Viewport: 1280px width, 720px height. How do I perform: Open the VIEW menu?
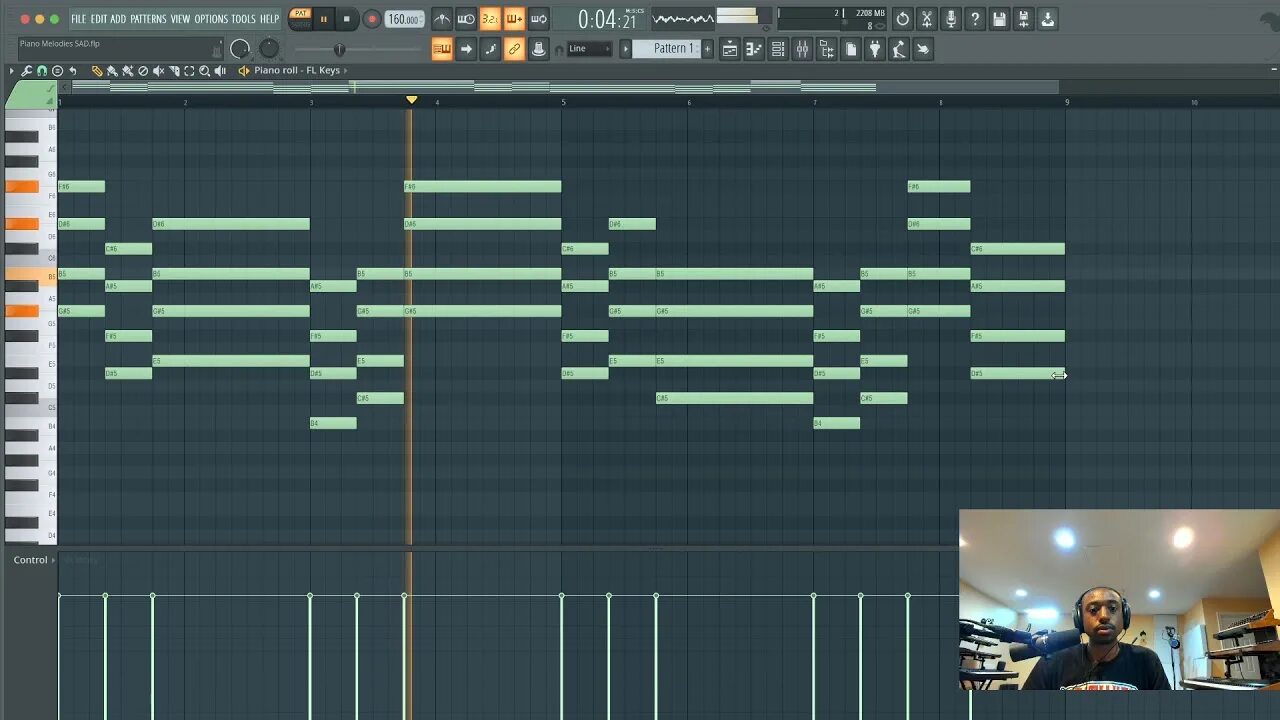[x=180, y=19]
